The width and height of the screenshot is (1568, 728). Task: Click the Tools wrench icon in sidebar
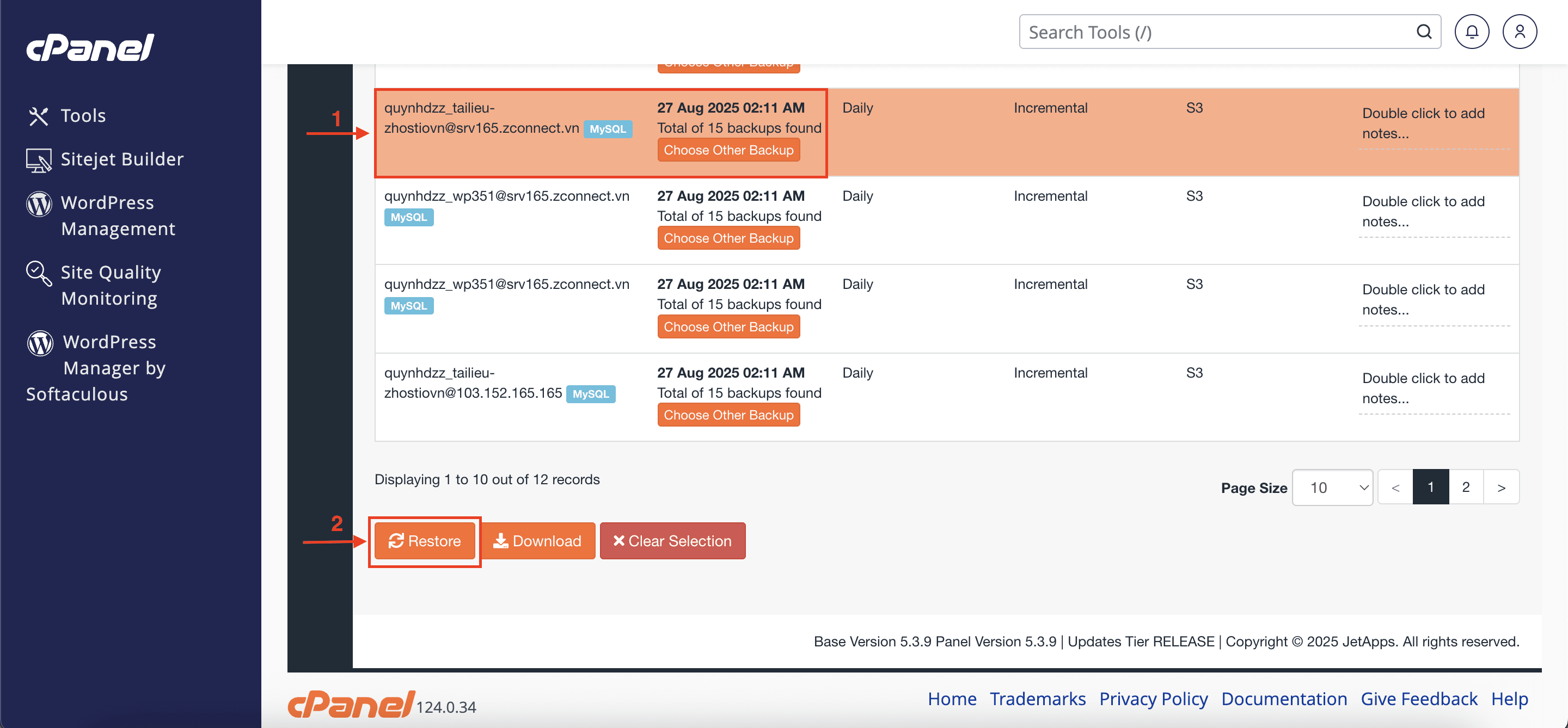pyautogui.click(x=38, y=115)
